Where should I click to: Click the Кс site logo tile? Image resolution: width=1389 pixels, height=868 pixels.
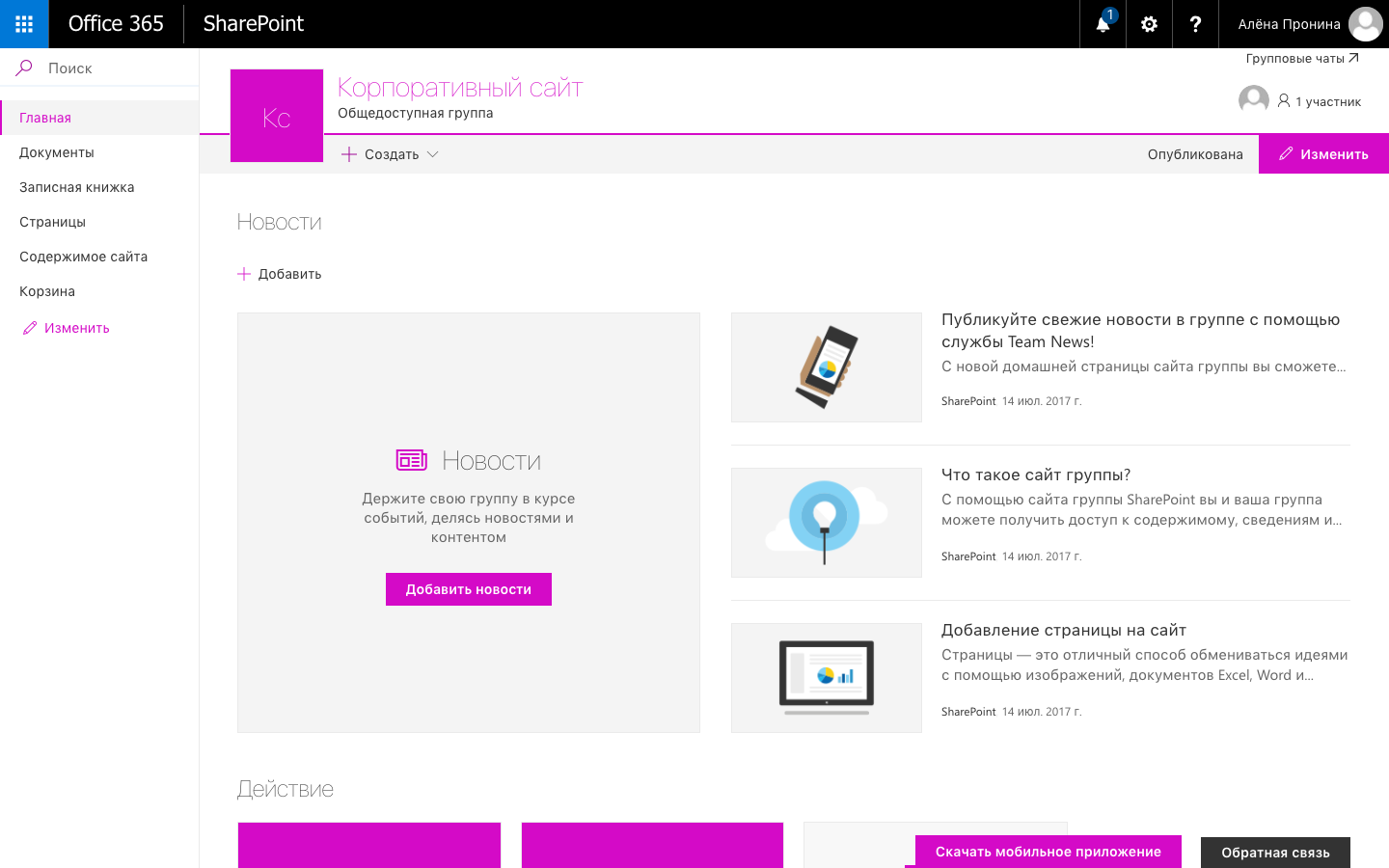click(276, 115)
